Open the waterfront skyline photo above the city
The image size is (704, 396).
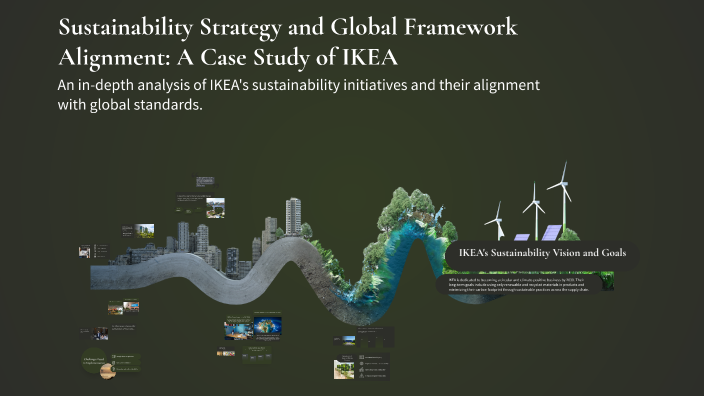(x=215, y=208)
